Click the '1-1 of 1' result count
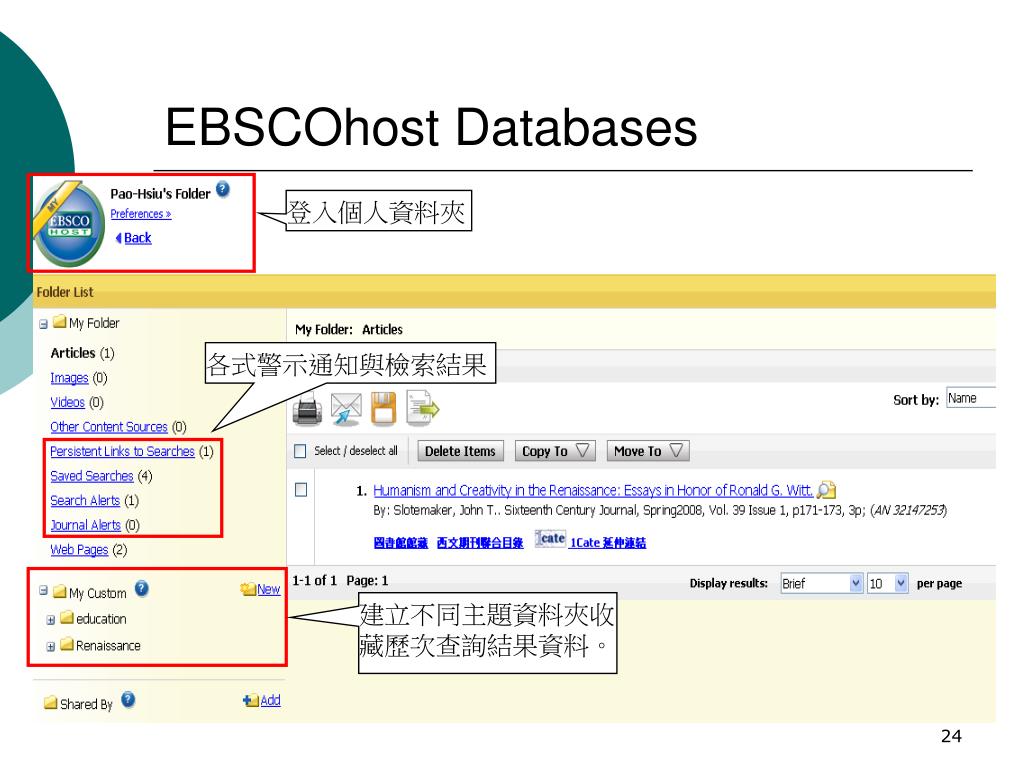 (x=314, y=581)
